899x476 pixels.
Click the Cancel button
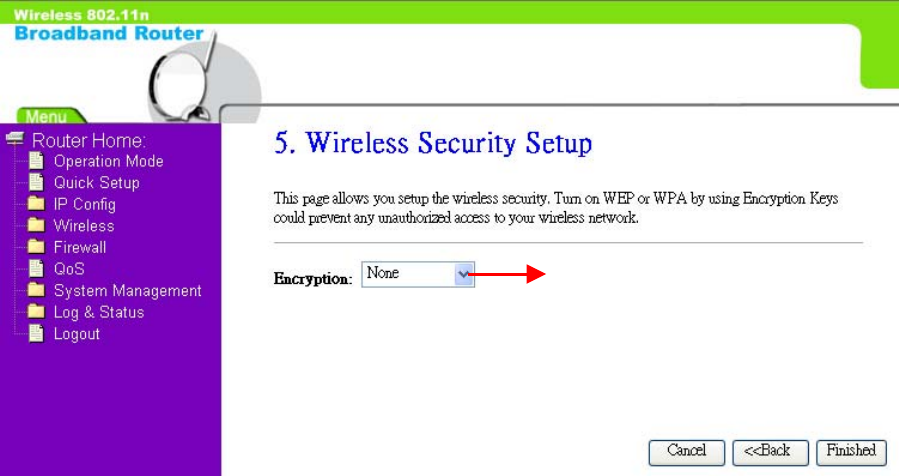[x=686, y=452]
